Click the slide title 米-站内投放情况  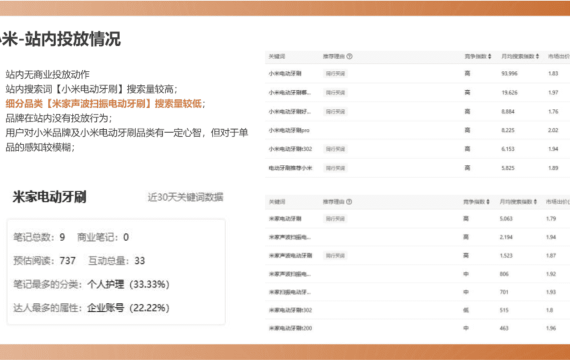click(x=61, y=39)
